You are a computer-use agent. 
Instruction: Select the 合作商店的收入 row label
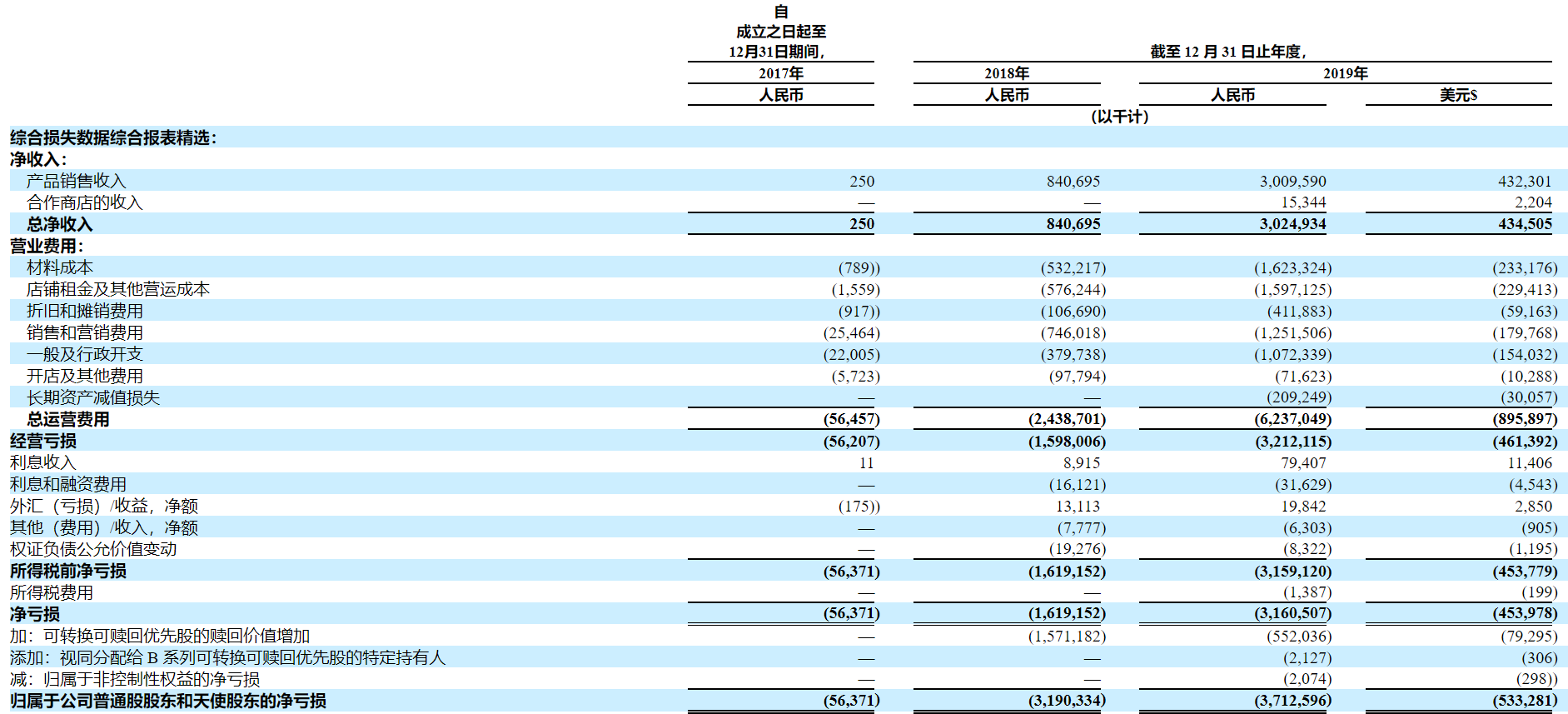84,202
